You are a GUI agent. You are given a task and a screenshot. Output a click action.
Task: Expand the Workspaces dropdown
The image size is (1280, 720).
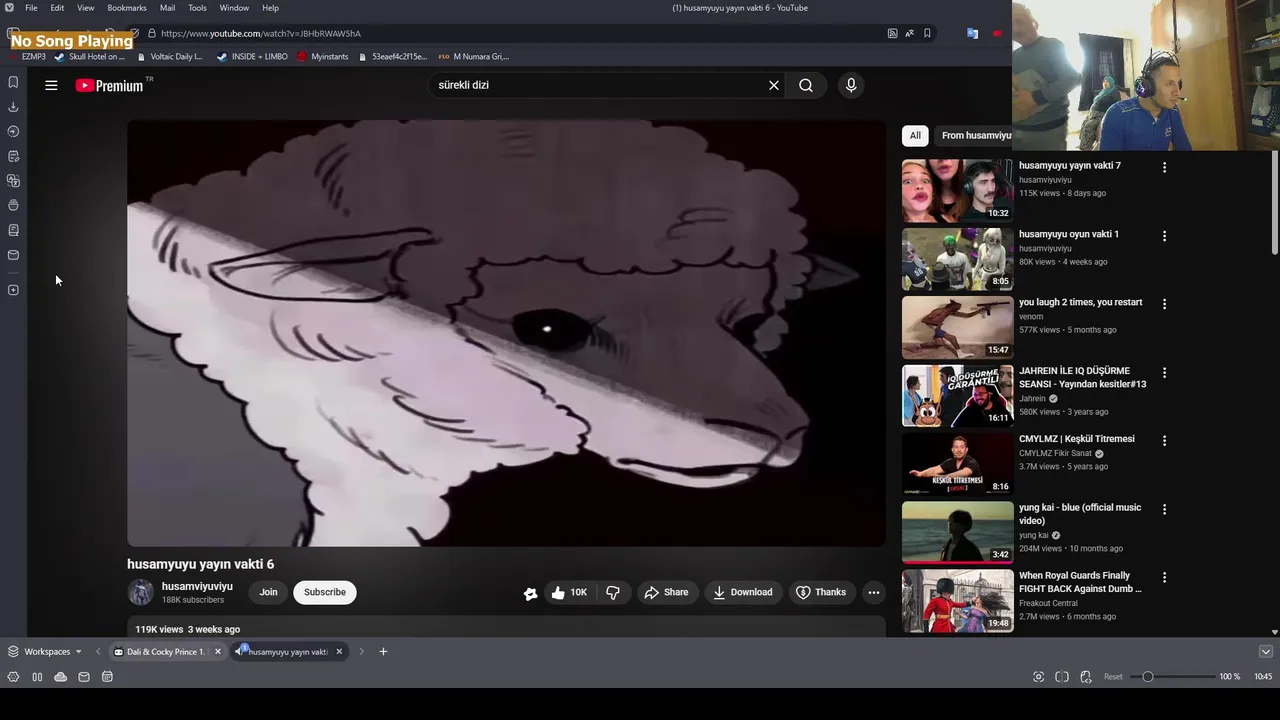pos(45,652)
